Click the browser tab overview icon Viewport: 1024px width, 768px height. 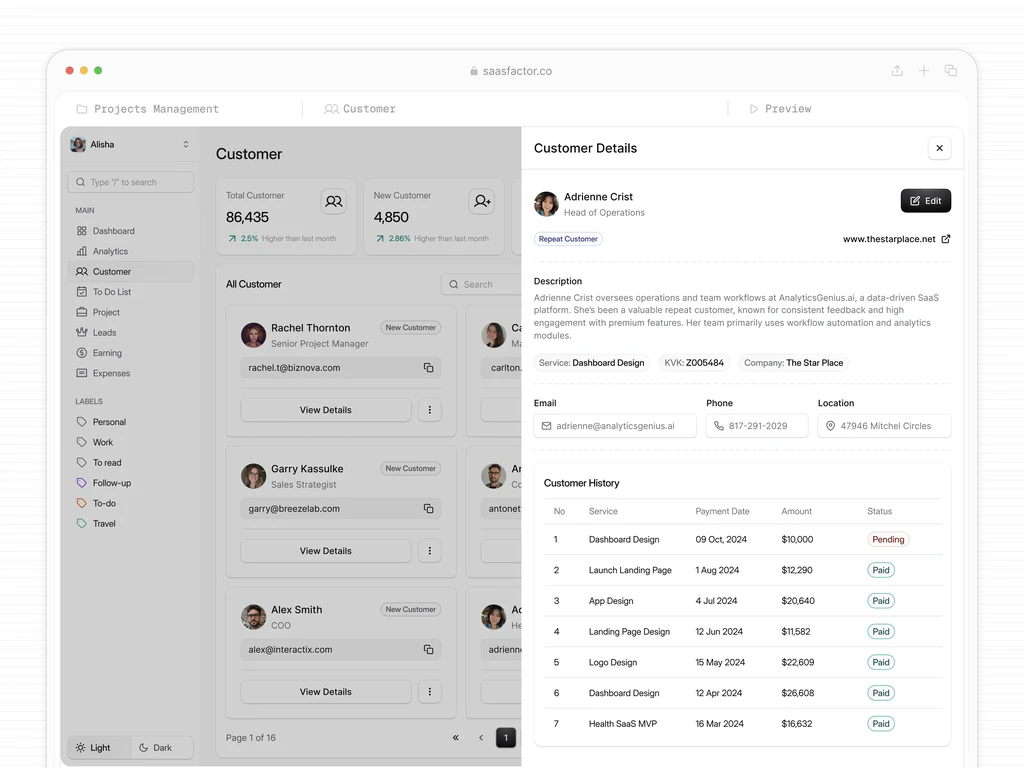tap(951, 71)
